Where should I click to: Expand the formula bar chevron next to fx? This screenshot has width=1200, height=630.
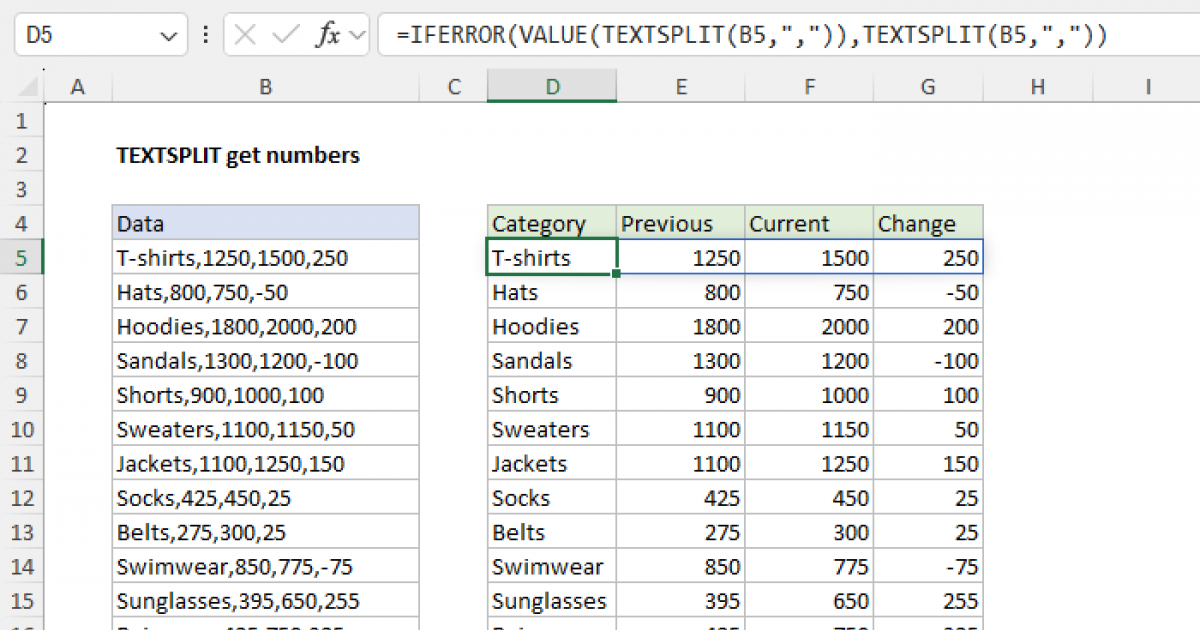(x=357, y=37)
